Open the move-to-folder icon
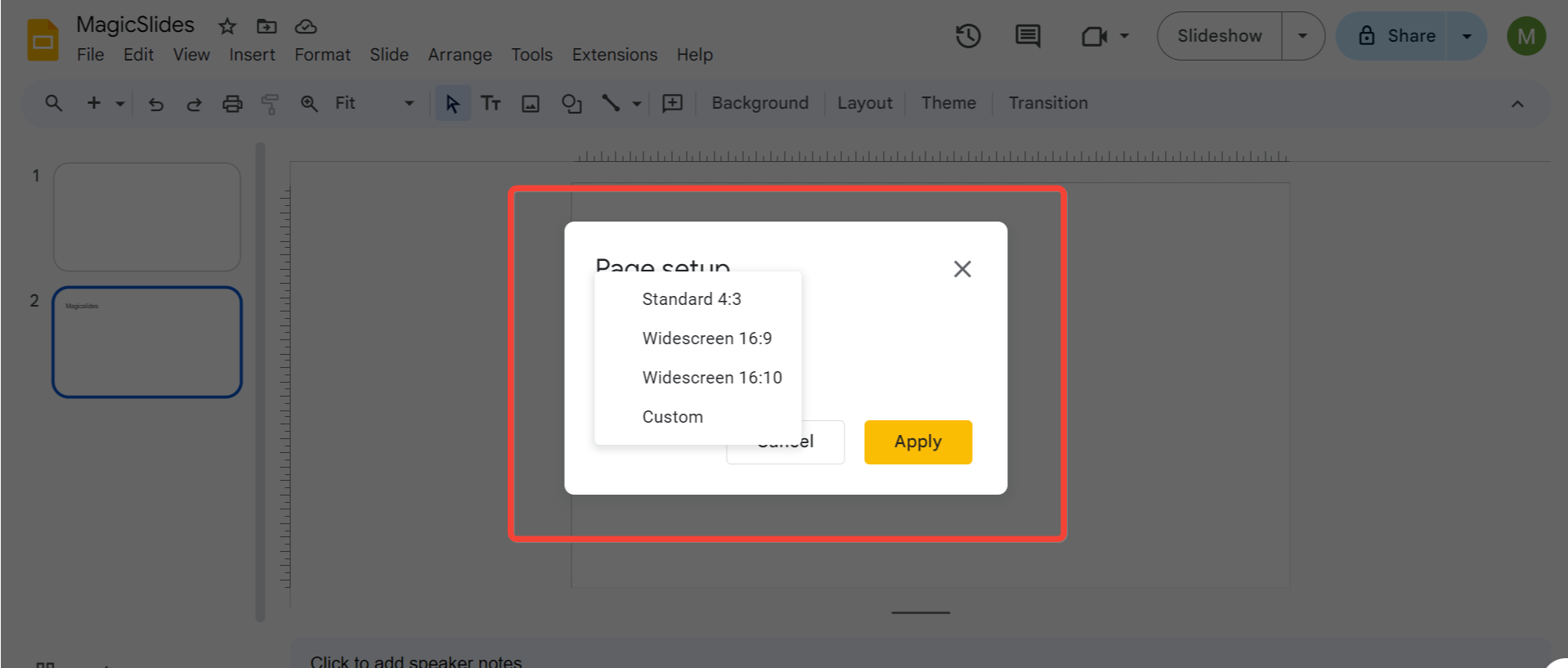This screenshot has height=668, width=1568. click(x=267, y=26)
